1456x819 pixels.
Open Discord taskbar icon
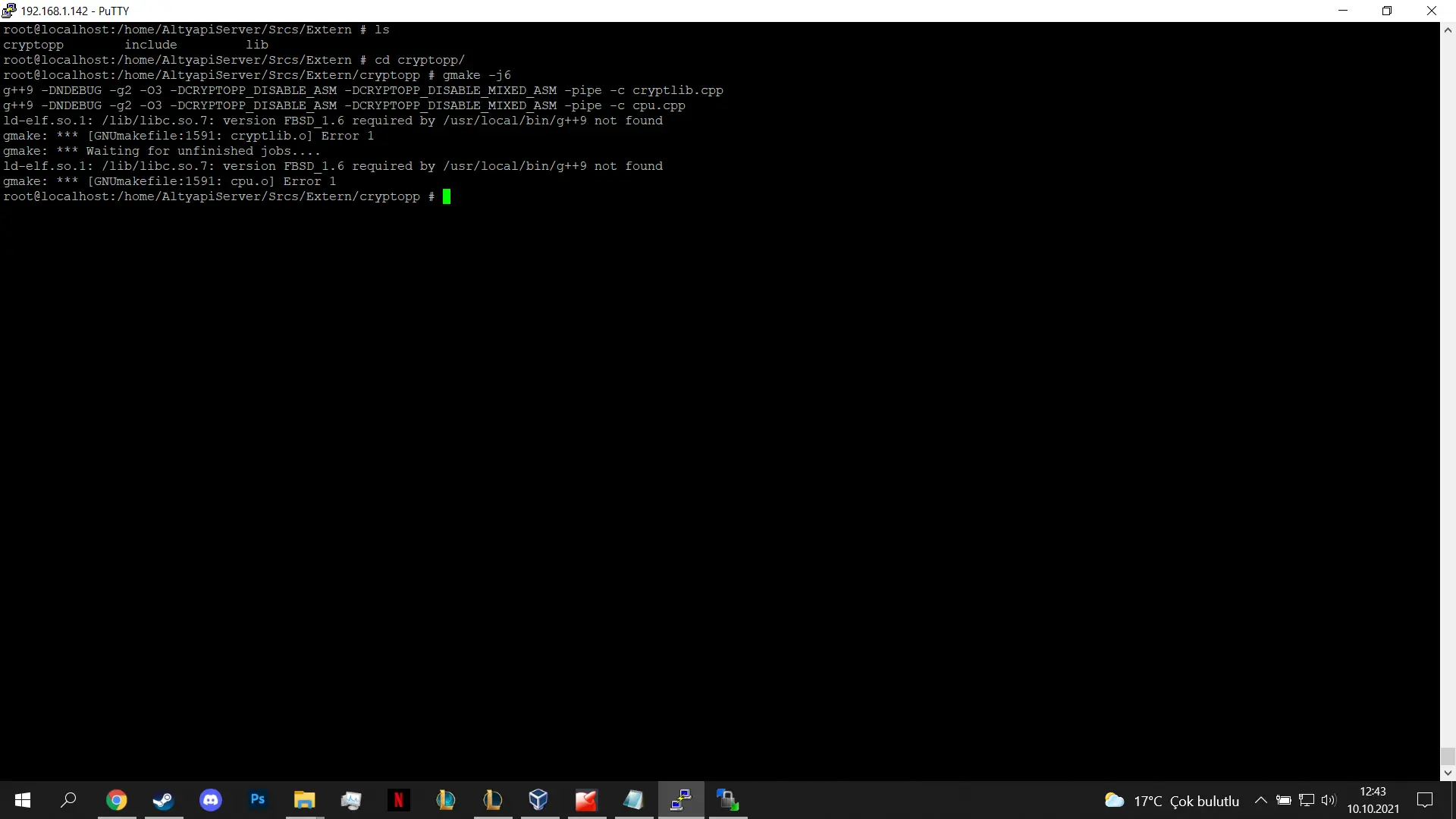tap(211, 800)
